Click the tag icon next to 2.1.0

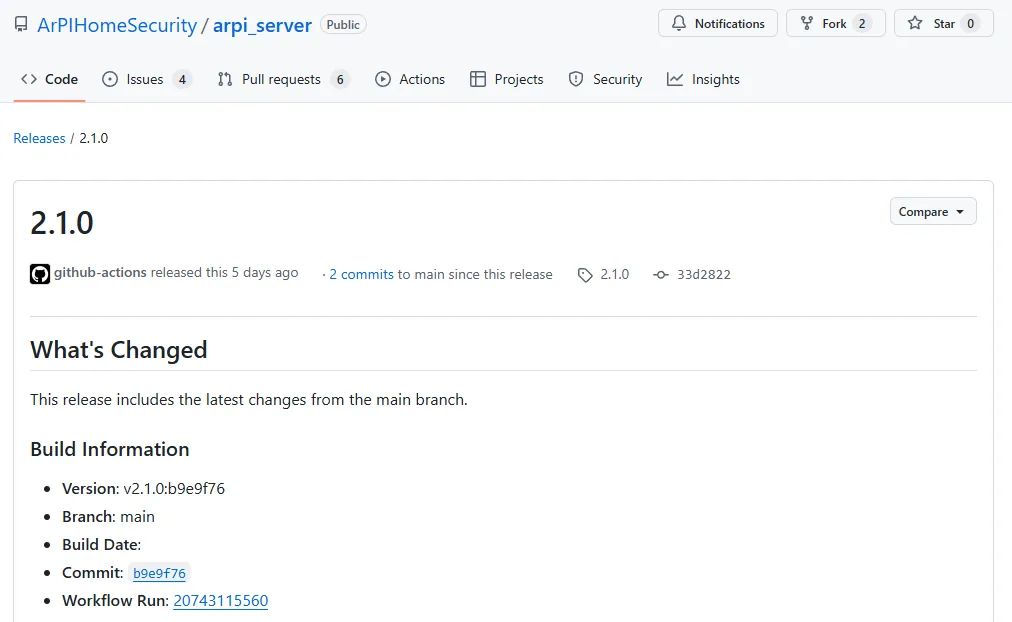[x=585, y=275]
